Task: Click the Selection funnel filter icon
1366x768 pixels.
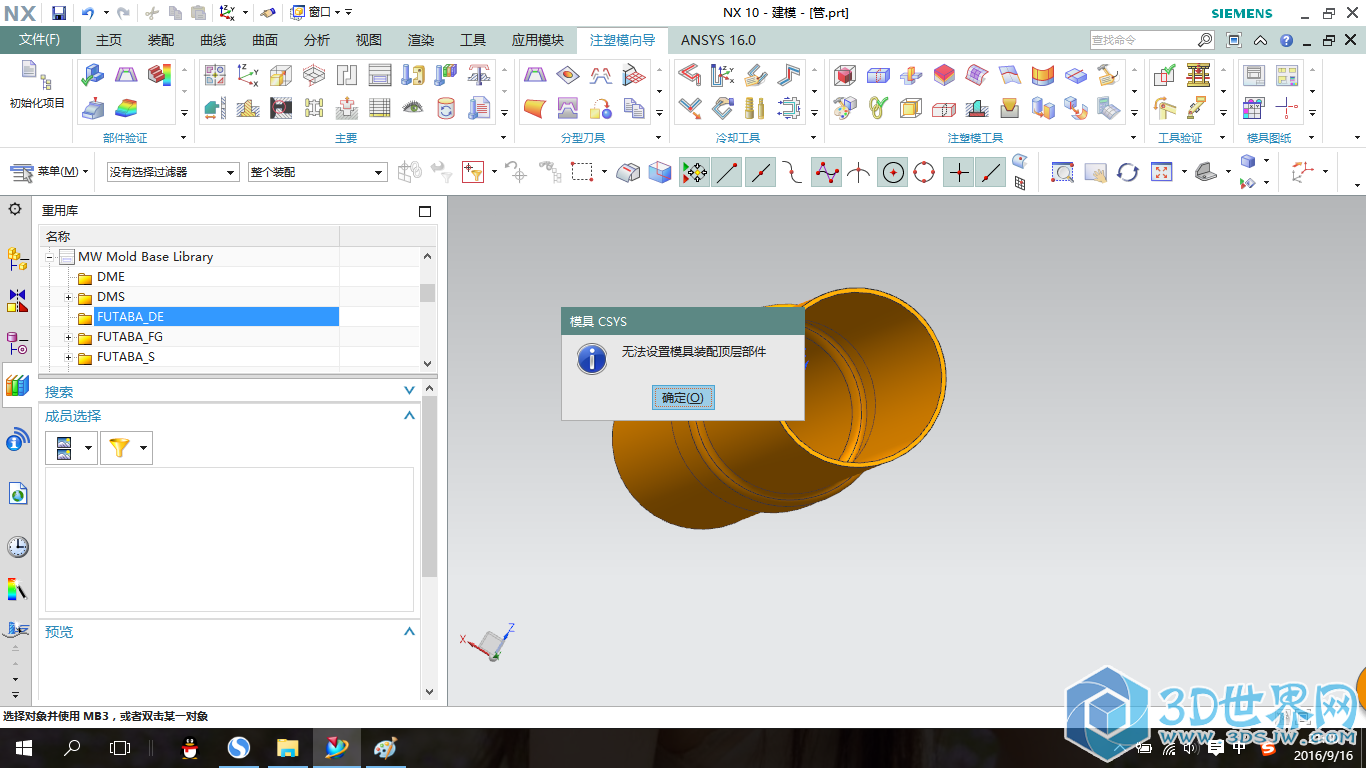Action: pyautogui.click(x=472, y=172)
